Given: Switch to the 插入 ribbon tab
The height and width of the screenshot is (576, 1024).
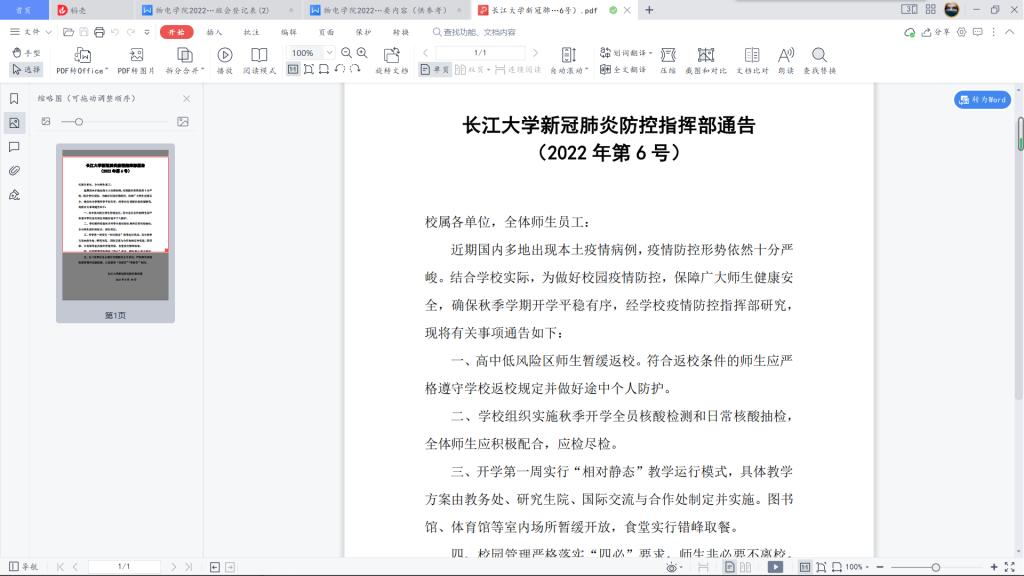Looking at the screenshot, I should click(214, 32).
